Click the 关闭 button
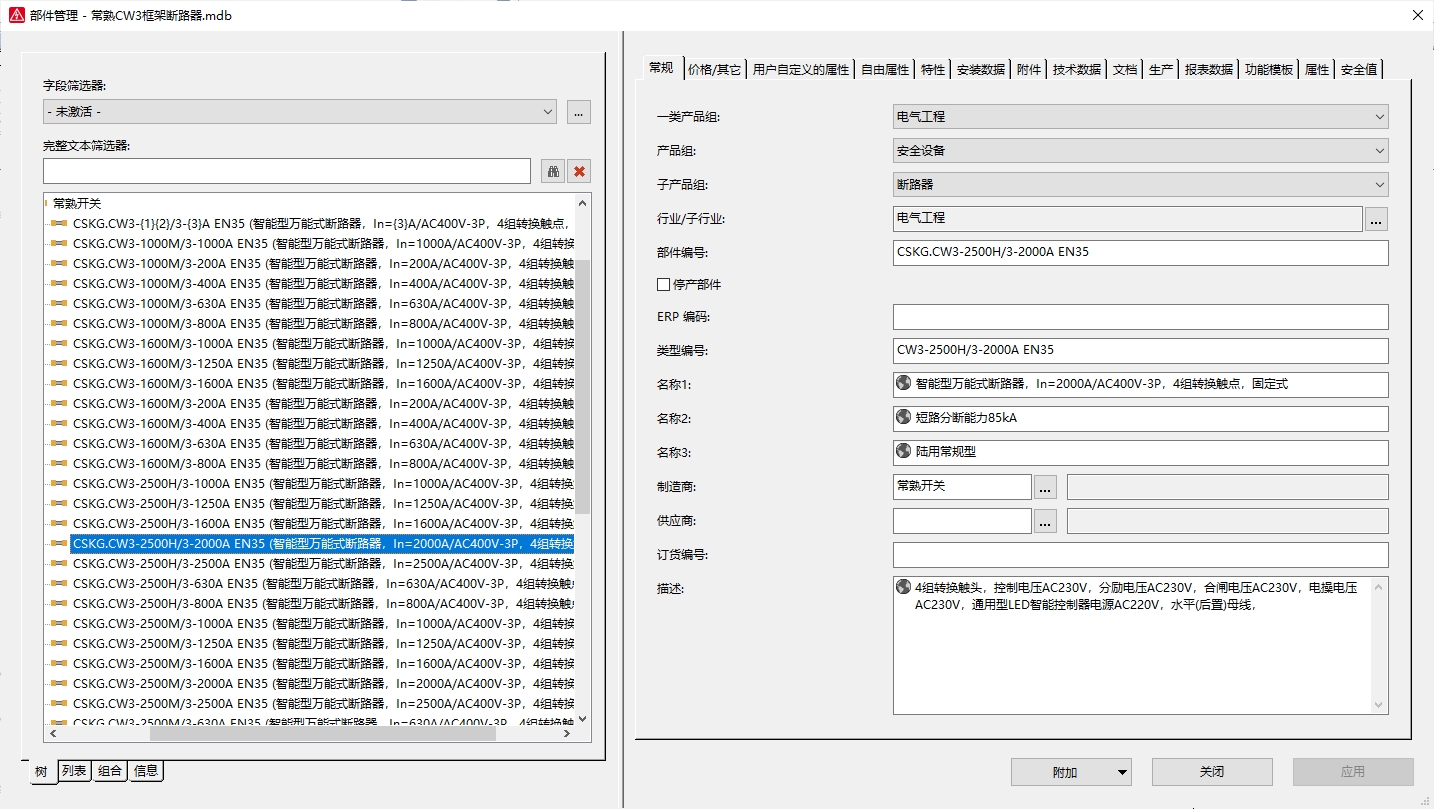Viewport: 1434px width, 809px height. coord(1212,772)
